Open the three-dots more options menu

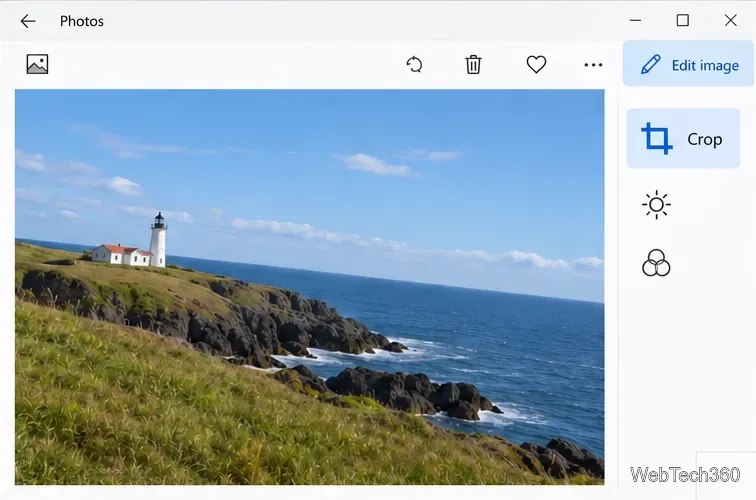pos(593,65)
